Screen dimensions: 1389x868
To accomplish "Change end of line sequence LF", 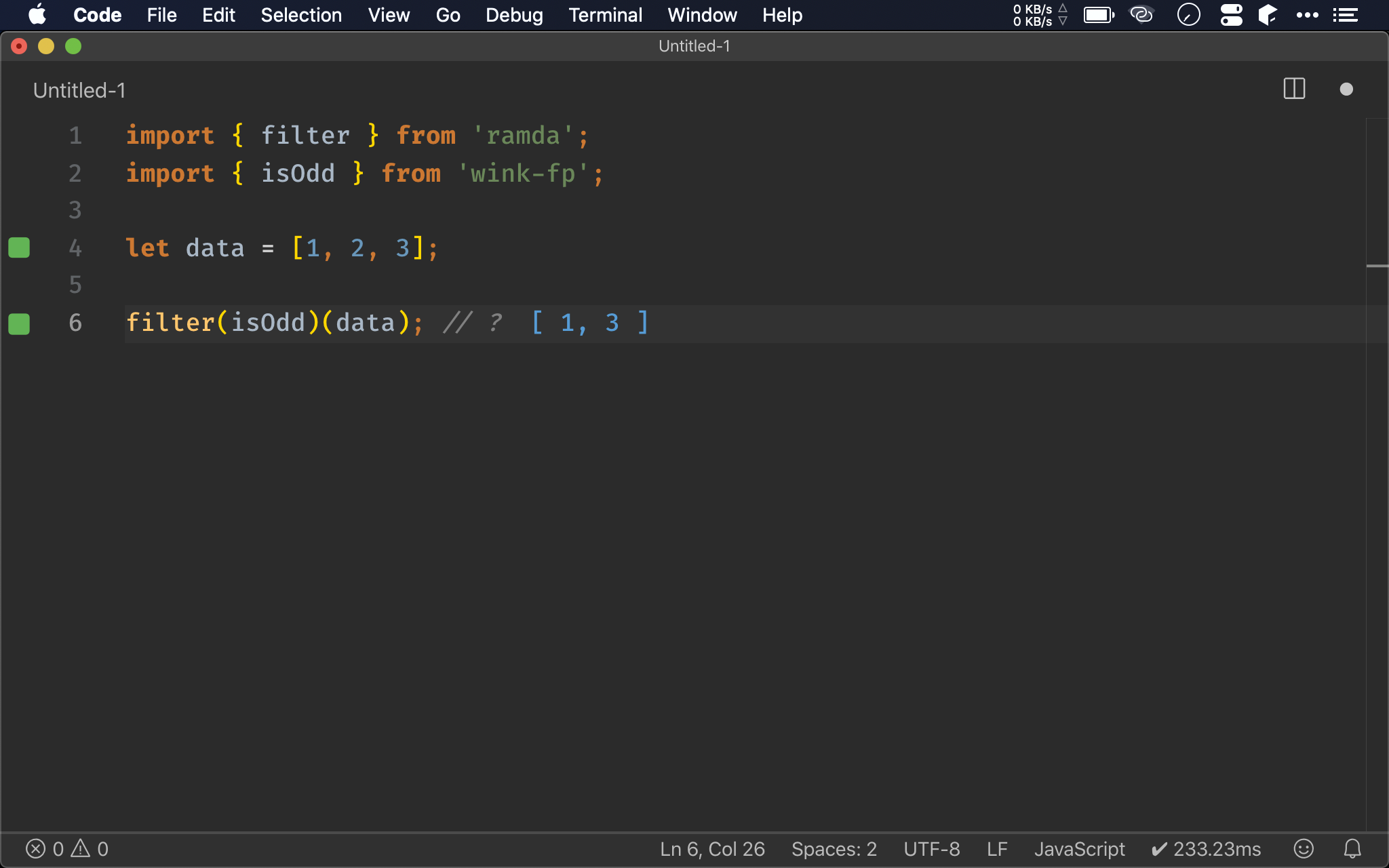I will point(997,849).
